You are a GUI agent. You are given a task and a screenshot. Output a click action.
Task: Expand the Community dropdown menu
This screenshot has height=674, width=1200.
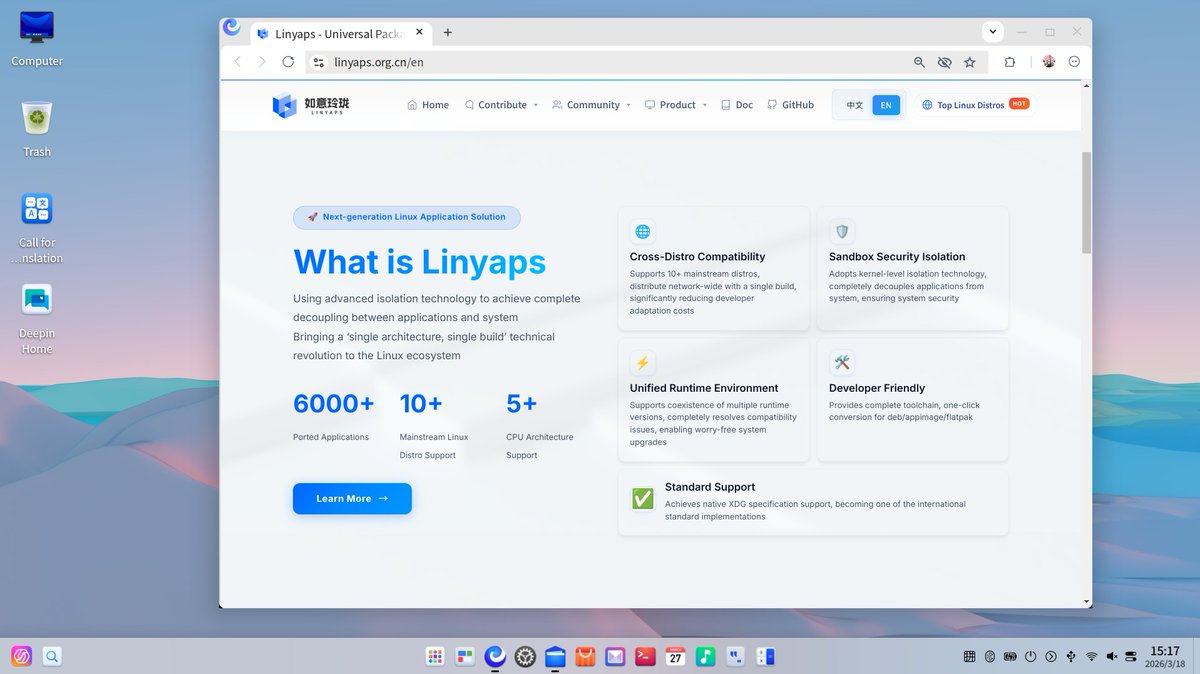tap(591, 104)
